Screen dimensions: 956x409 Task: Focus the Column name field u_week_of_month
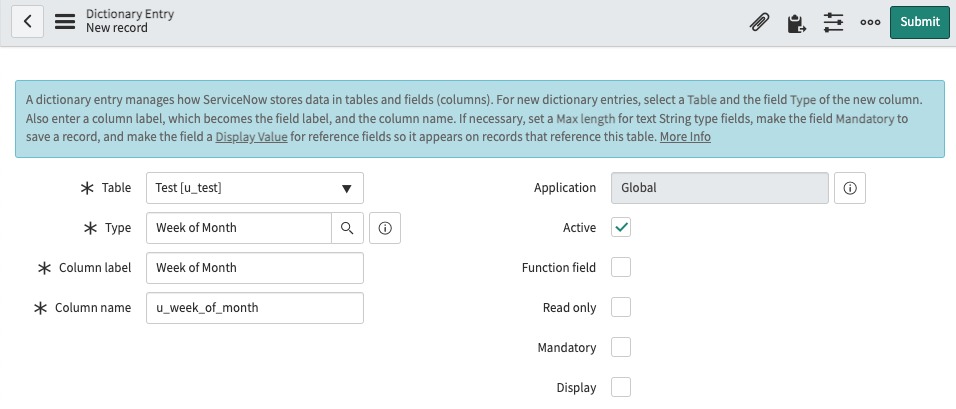click(254, 308)
